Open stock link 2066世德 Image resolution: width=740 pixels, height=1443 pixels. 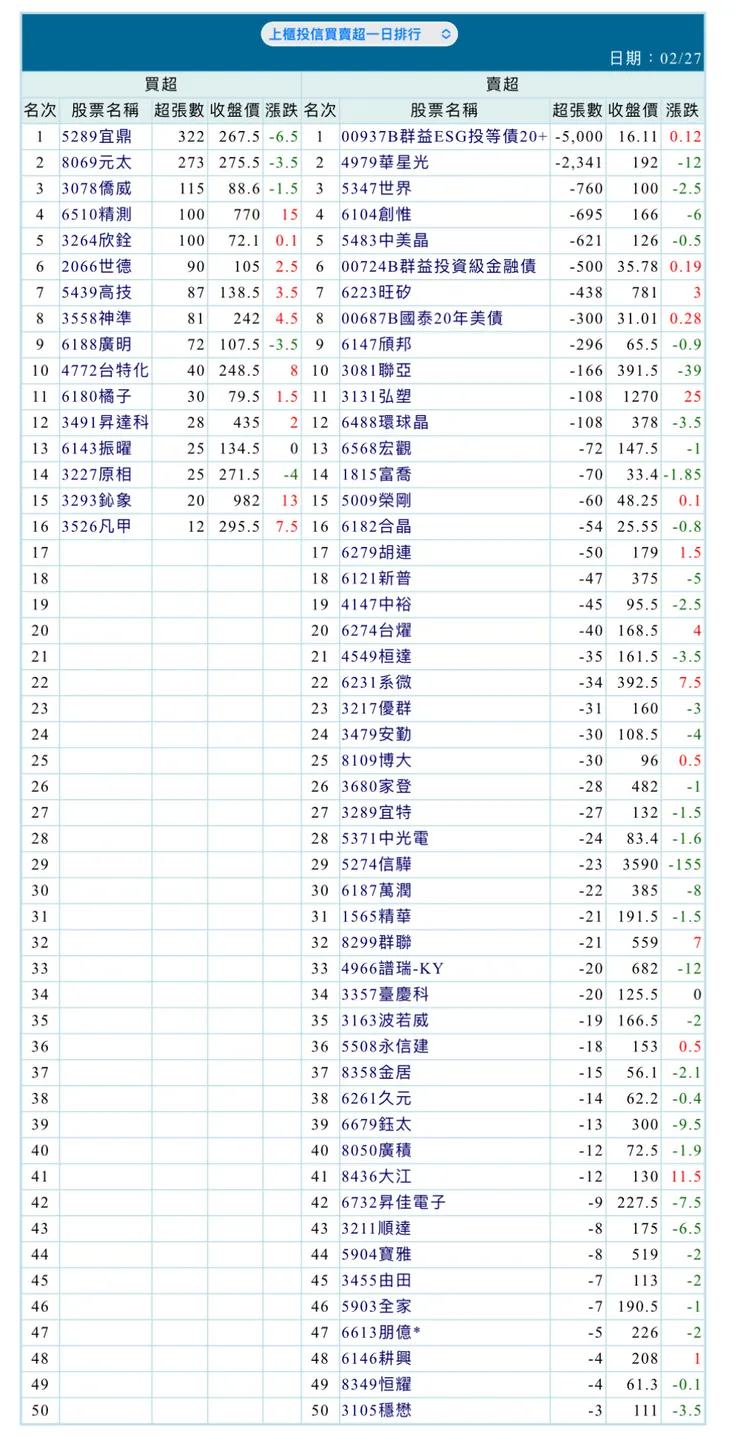pos(96,266)
